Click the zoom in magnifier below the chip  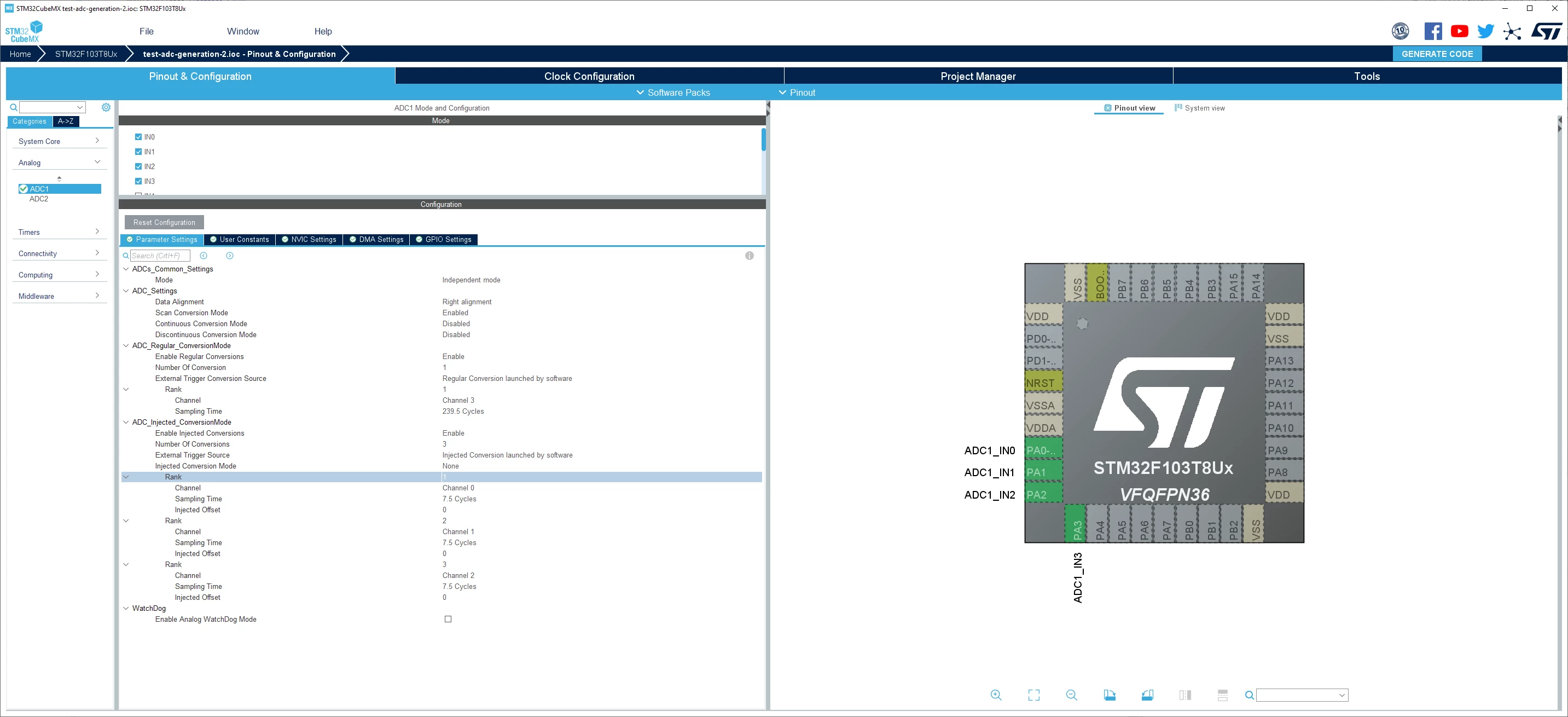click(x=996, y=695)
